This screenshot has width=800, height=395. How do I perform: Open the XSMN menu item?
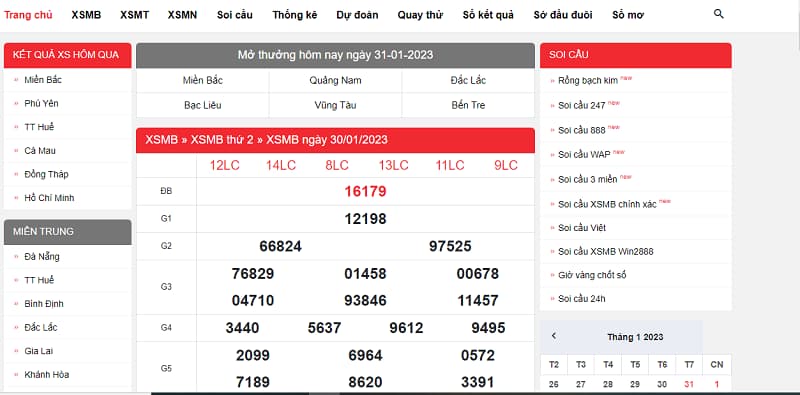[x=182, y=15]
